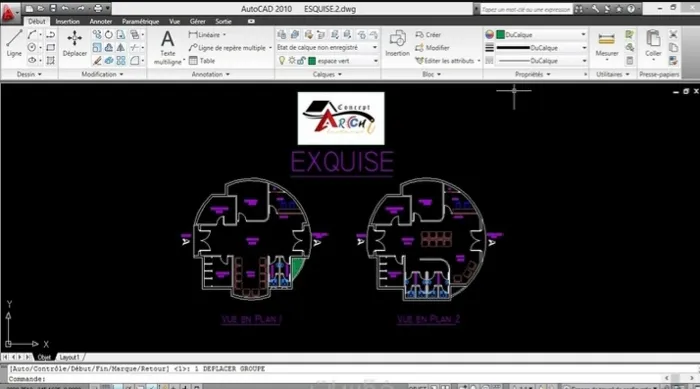Toggle the layer lightbulb on/off icon
700x389 pixels.
tap(282, 61)
